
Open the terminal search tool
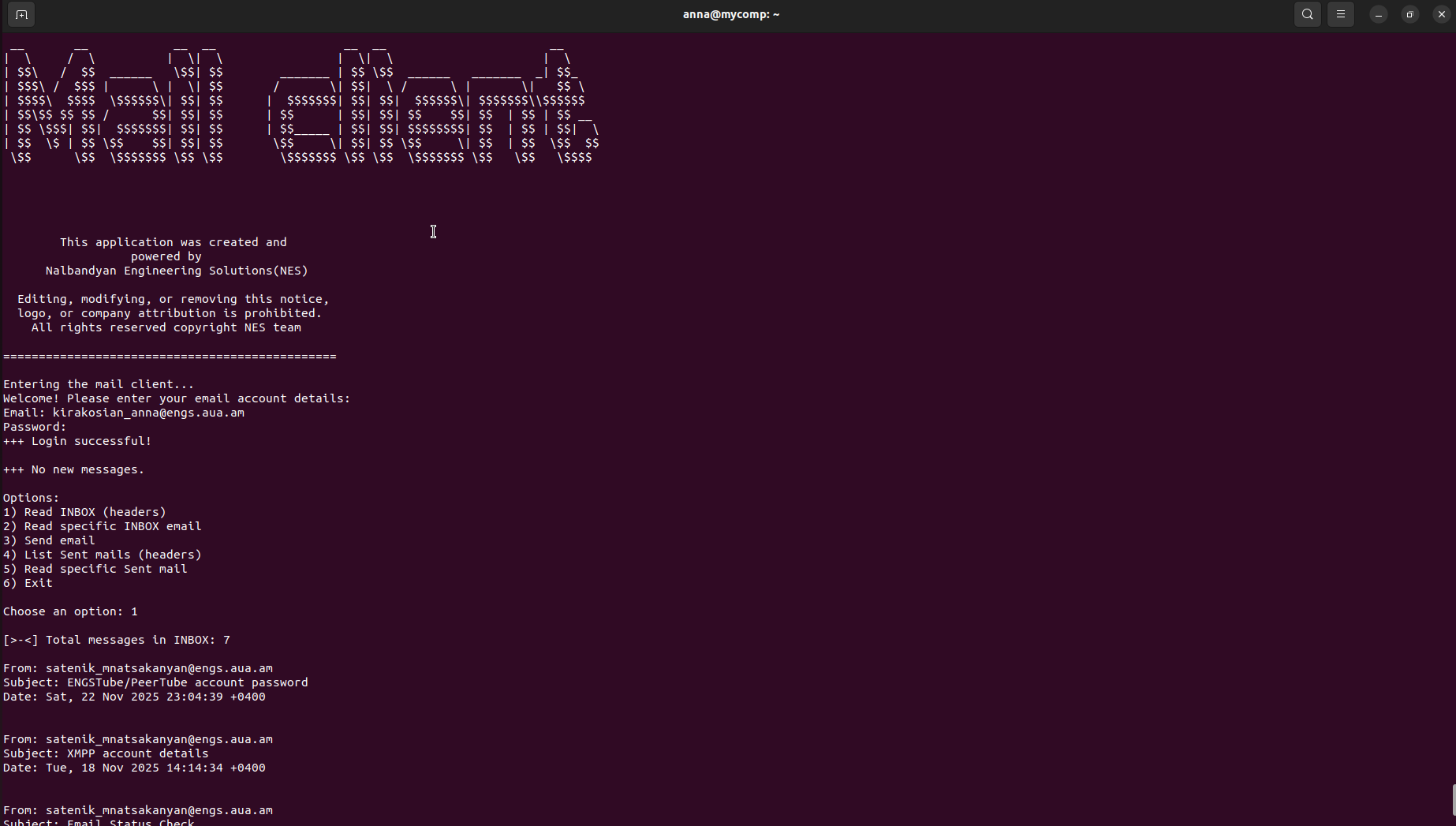pos(1307,15)
